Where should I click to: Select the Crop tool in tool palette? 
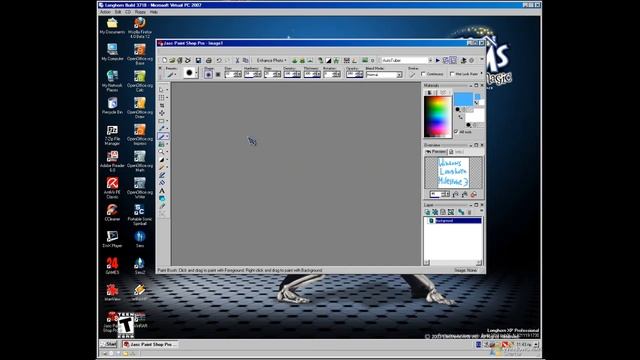162,105
